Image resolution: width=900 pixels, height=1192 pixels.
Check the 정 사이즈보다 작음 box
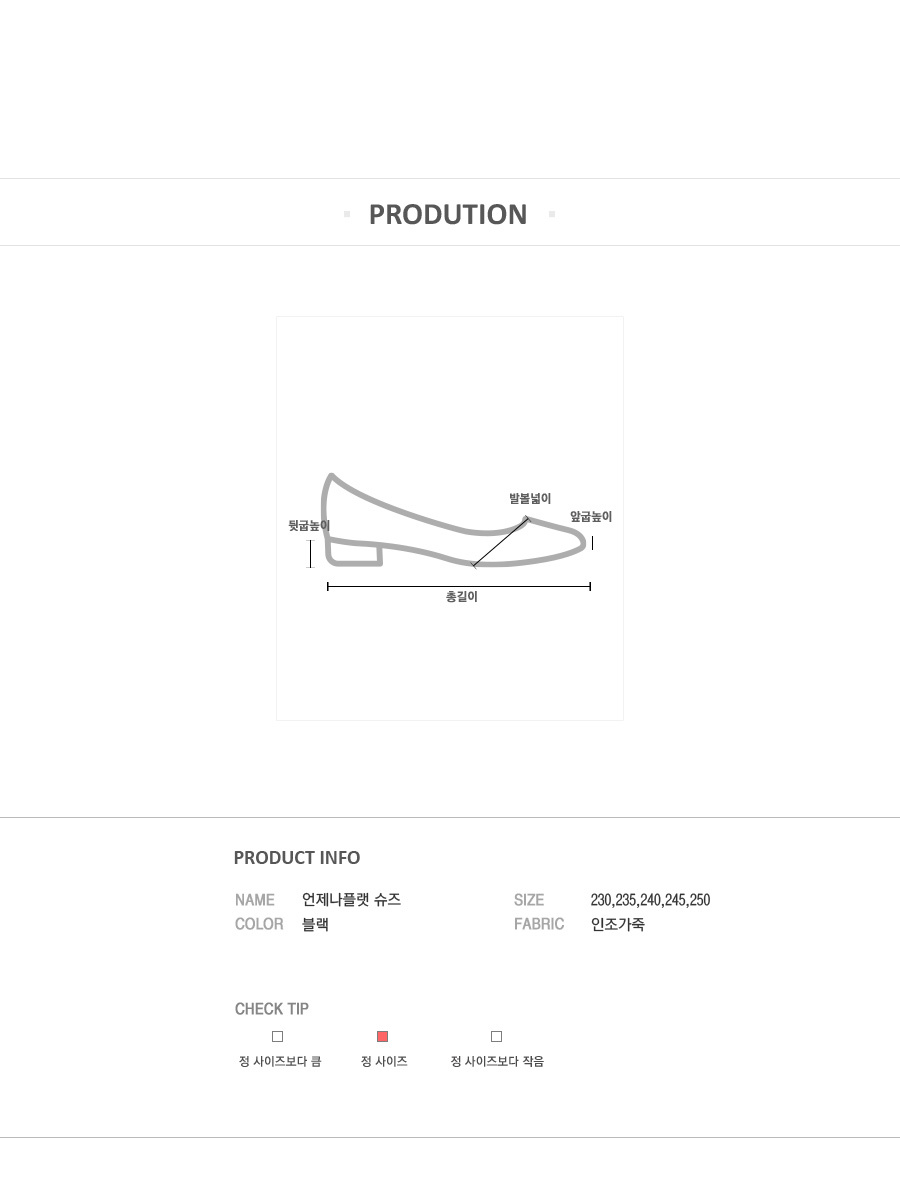(496, 1036)
